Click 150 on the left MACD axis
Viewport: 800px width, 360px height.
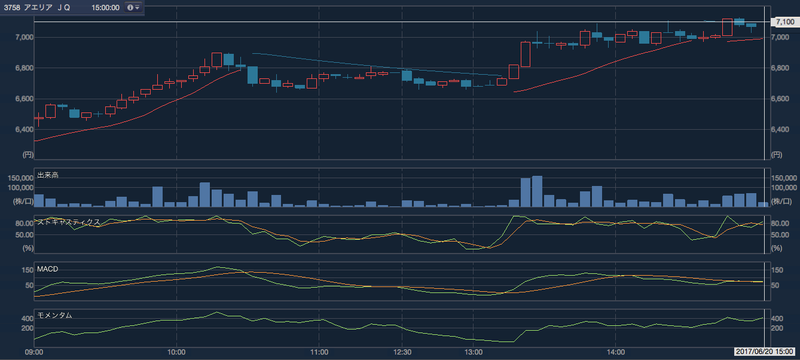pyautogui.click(x=27, y=270)
